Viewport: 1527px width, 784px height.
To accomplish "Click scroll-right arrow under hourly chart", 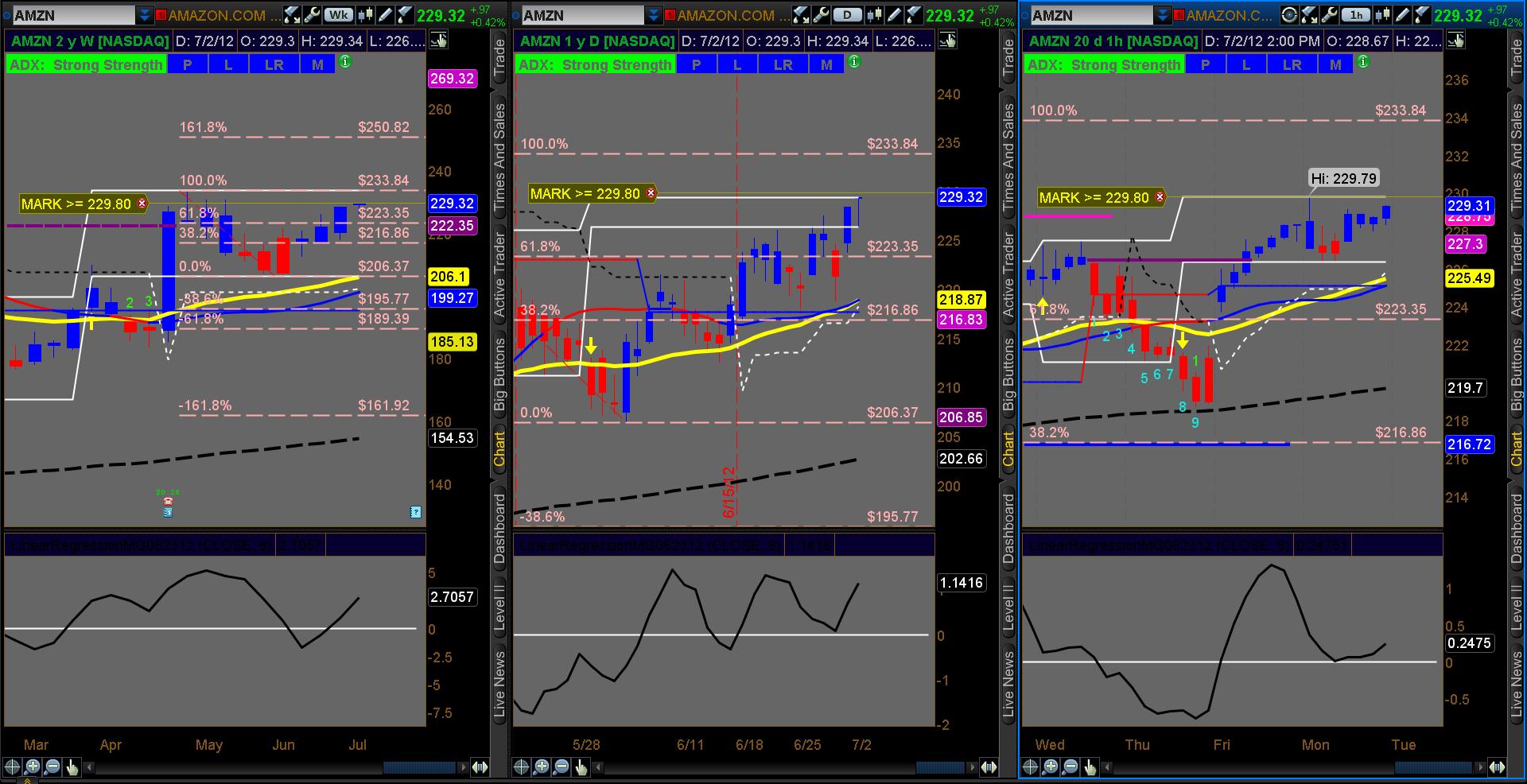I will [1480, 767].
